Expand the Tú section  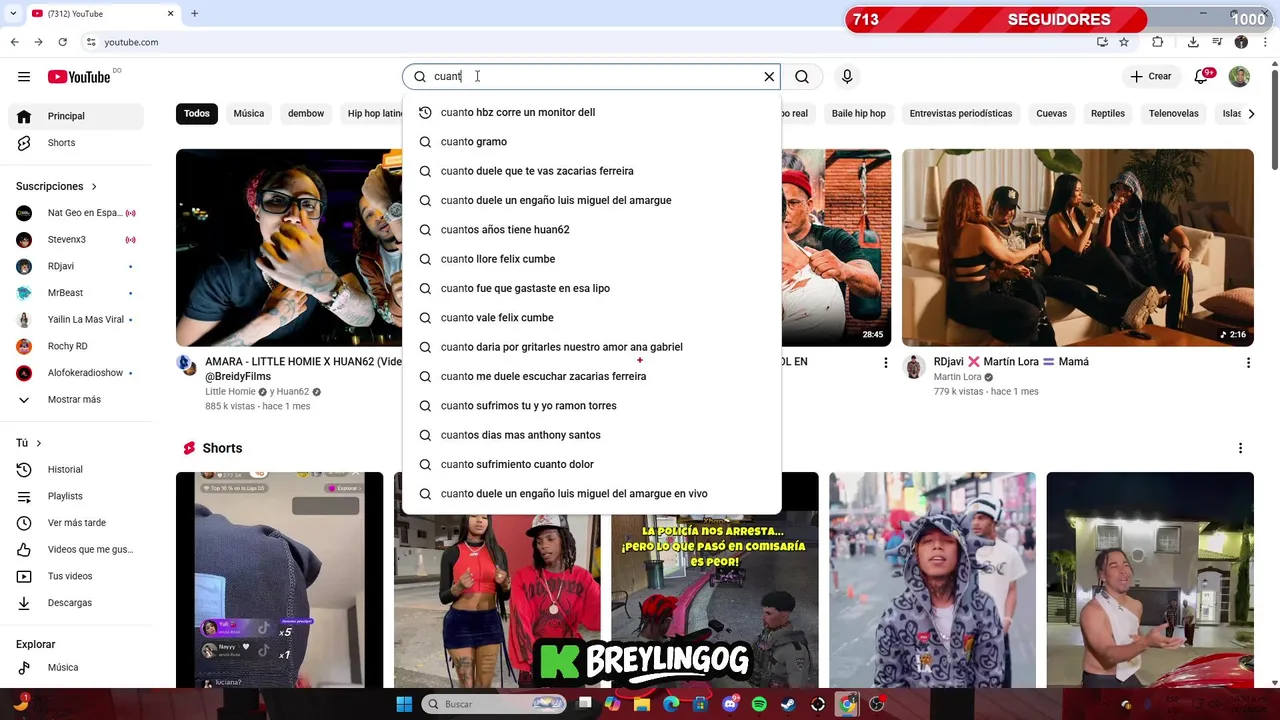[29, 443]
